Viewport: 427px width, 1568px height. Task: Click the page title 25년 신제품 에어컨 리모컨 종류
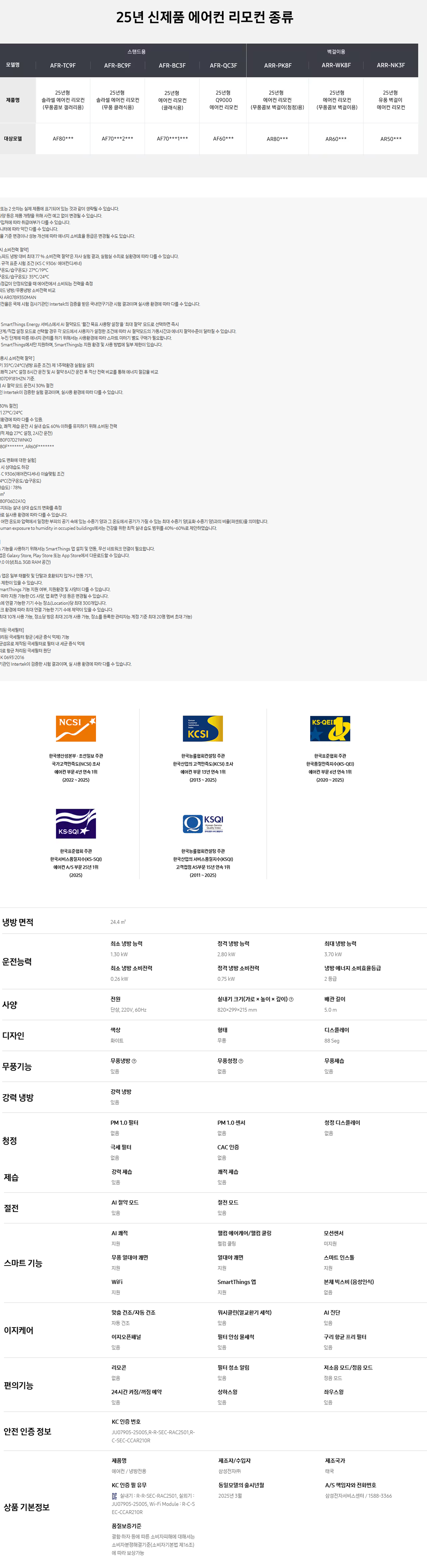205,18
